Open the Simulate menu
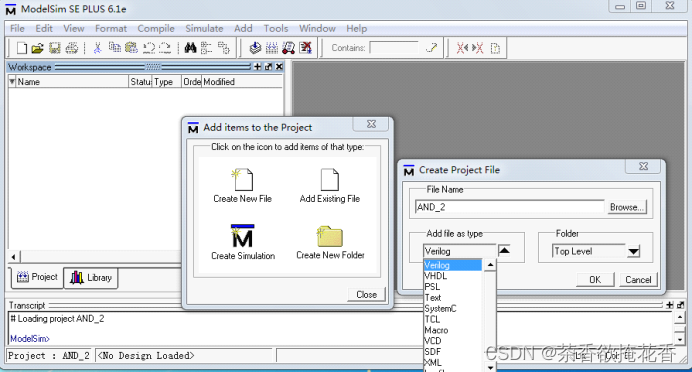 [x=204, y=29]
